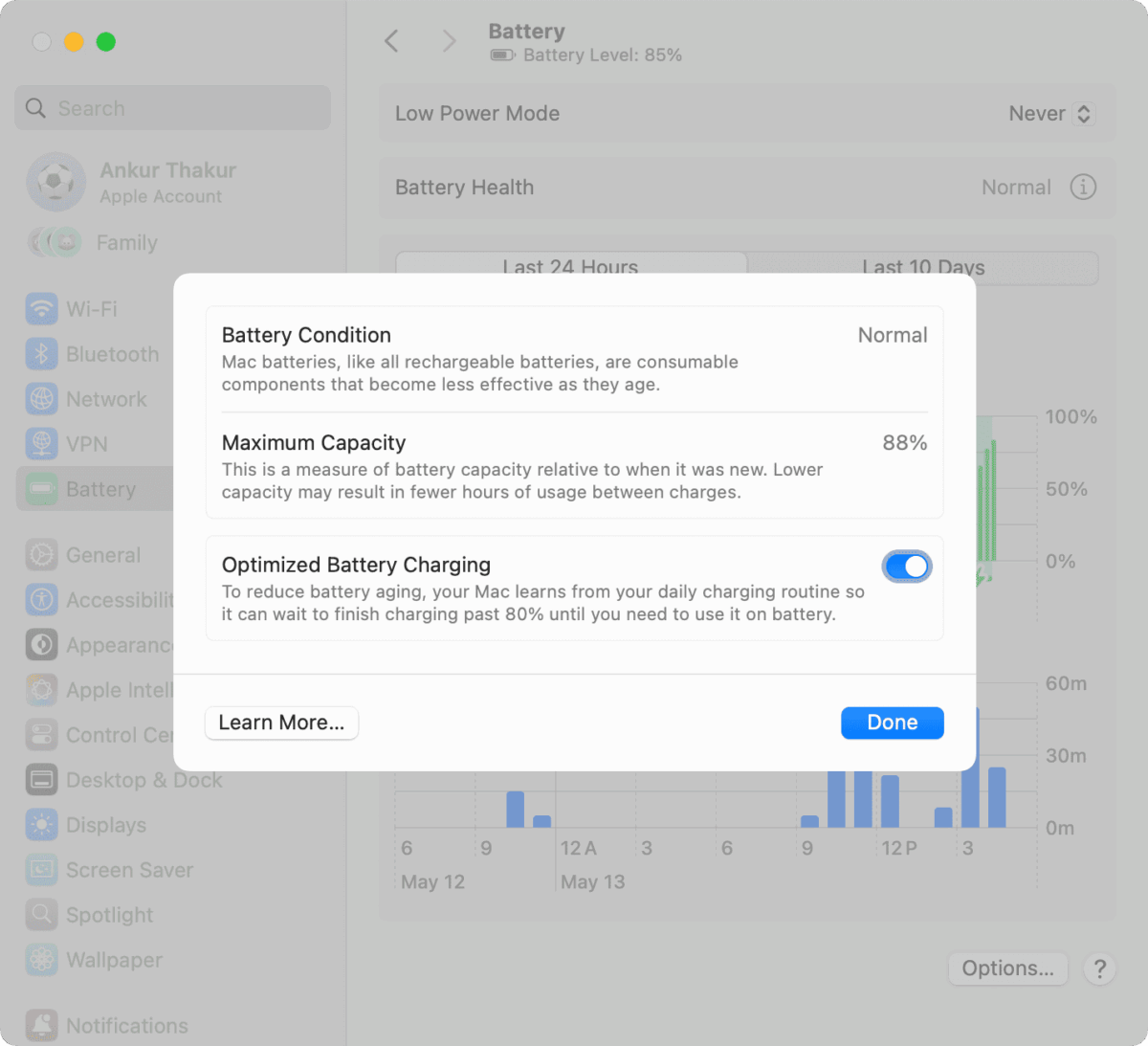Select the Apple Intelligence icon
This screenshot has height=1046, width=1148.
click(42, 690)
